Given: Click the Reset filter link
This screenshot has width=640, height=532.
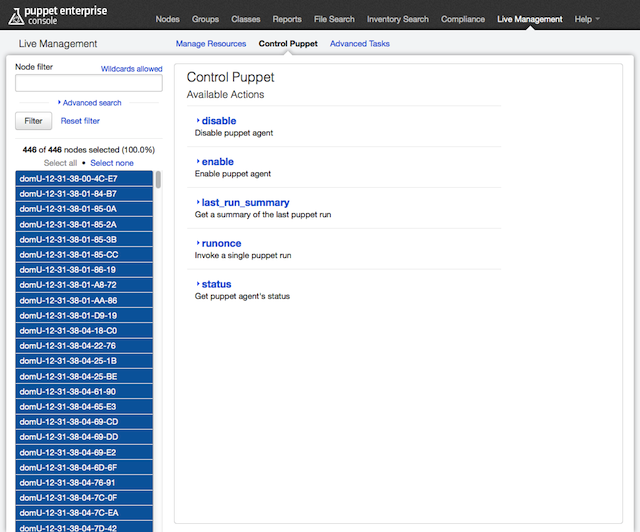Looking at the screenshot, I should 80,121.
